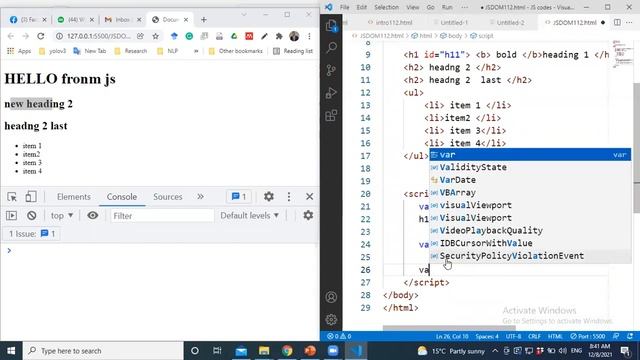Open Selection menu in VS Code
640x360 pixels.
click(386, 7)
